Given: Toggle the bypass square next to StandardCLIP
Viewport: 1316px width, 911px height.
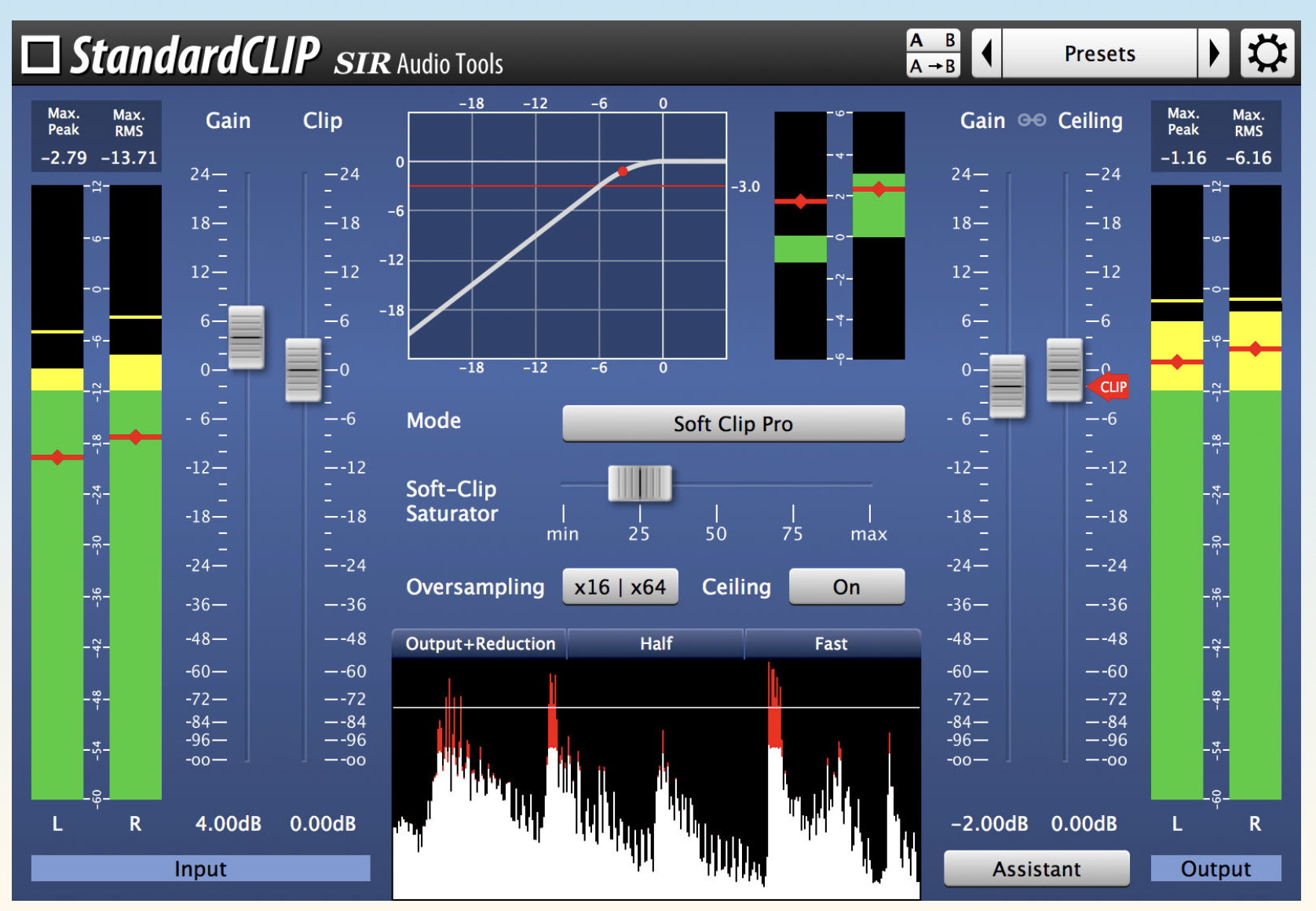Looking at the screenshot, I should click(x=40, y=55).
